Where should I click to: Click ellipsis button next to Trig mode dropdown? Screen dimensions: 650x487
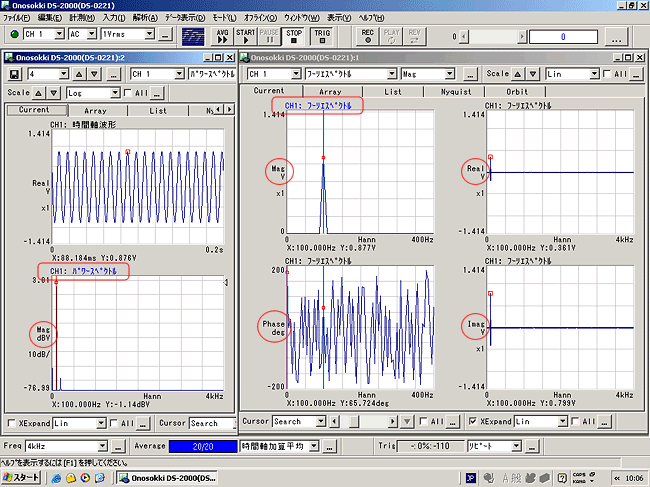coord(531,446)
